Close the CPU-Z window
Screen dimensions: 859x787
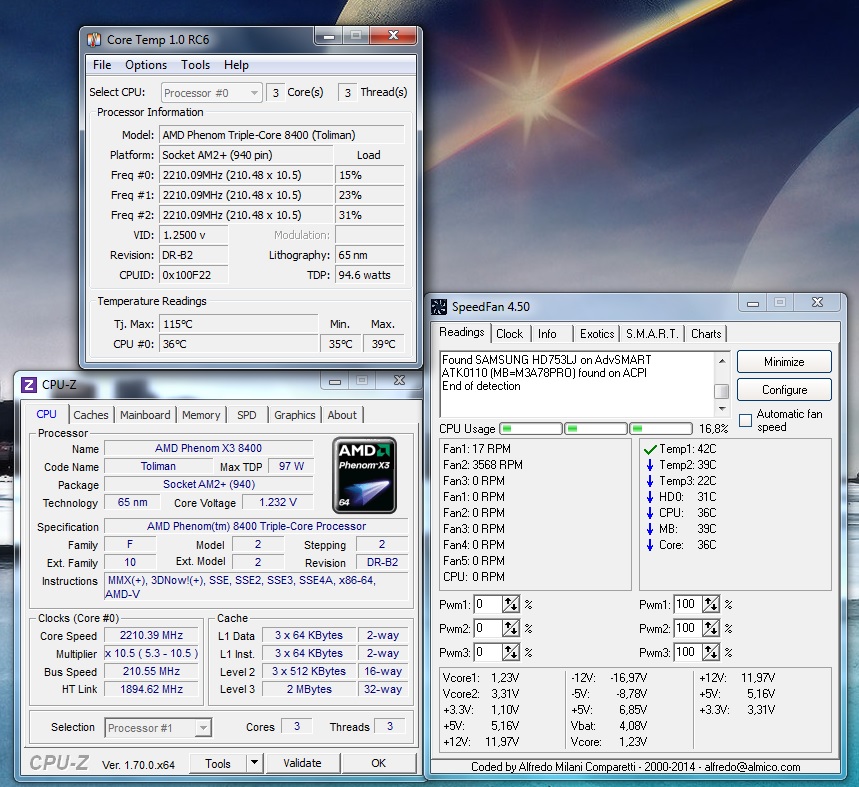coord(399,380)
